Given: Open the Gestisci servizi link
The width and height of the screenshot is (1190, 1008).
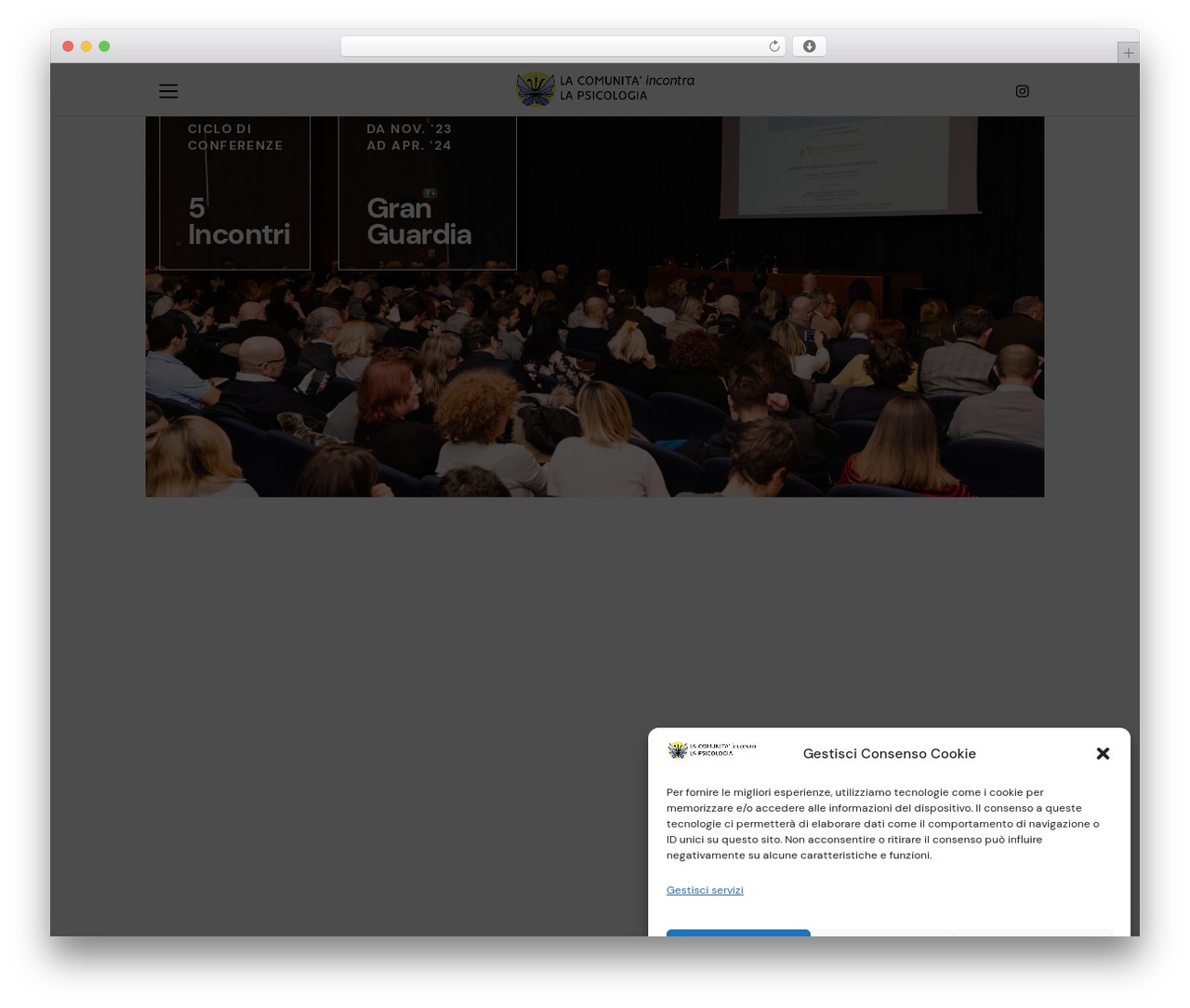Looking at the screenshot, I should point(705,890).
